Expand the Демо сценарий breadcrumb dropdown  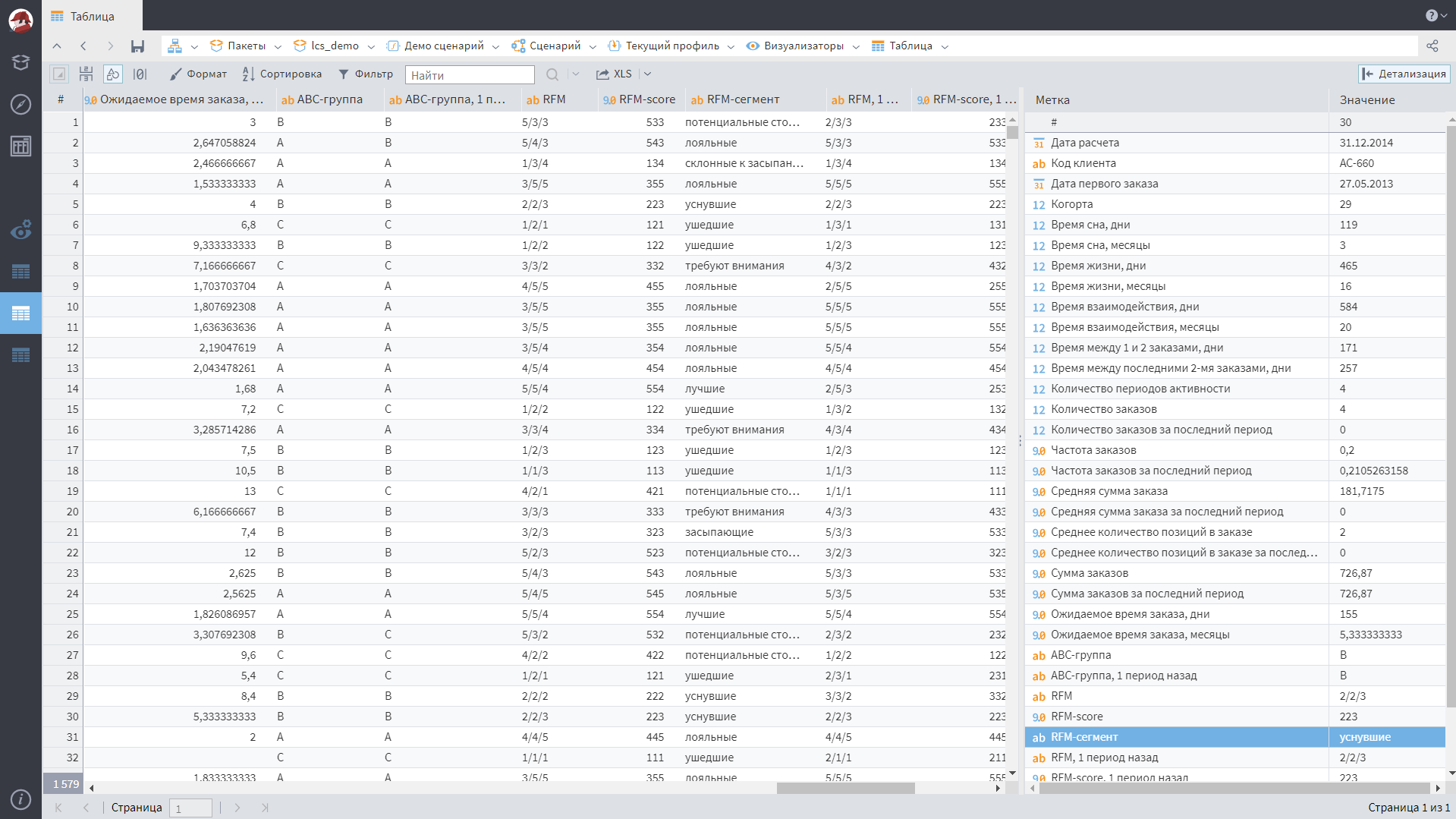(x=495, y=46)
